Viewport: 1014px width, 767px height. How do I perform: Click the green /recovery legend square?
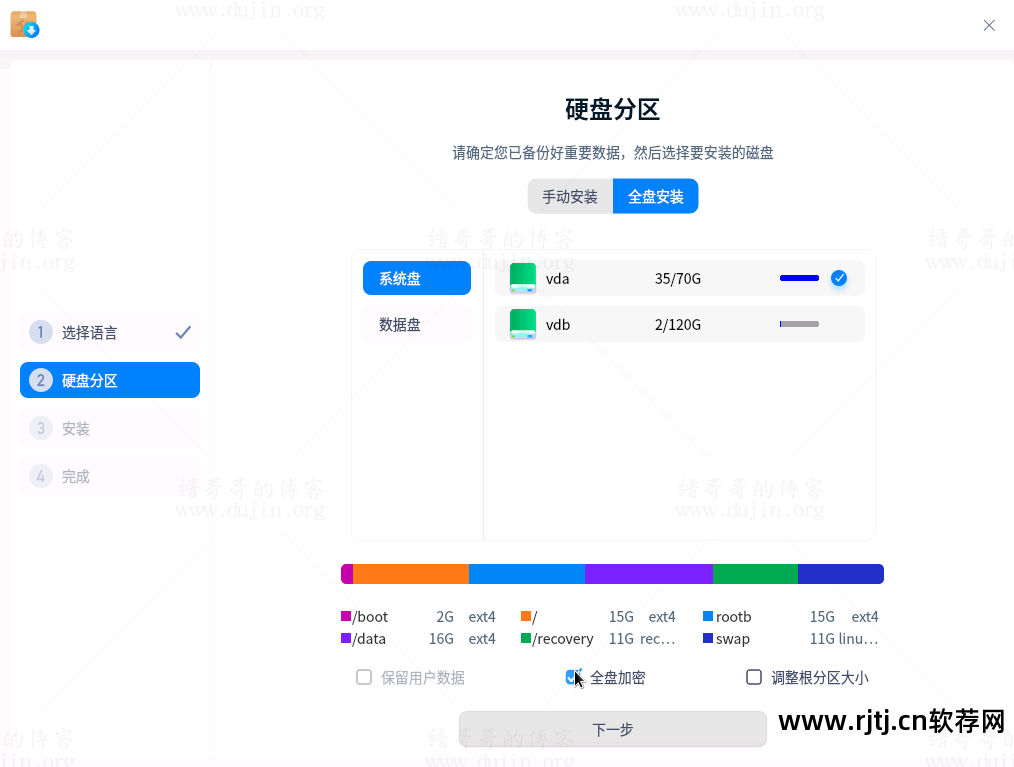click(525, 638)
